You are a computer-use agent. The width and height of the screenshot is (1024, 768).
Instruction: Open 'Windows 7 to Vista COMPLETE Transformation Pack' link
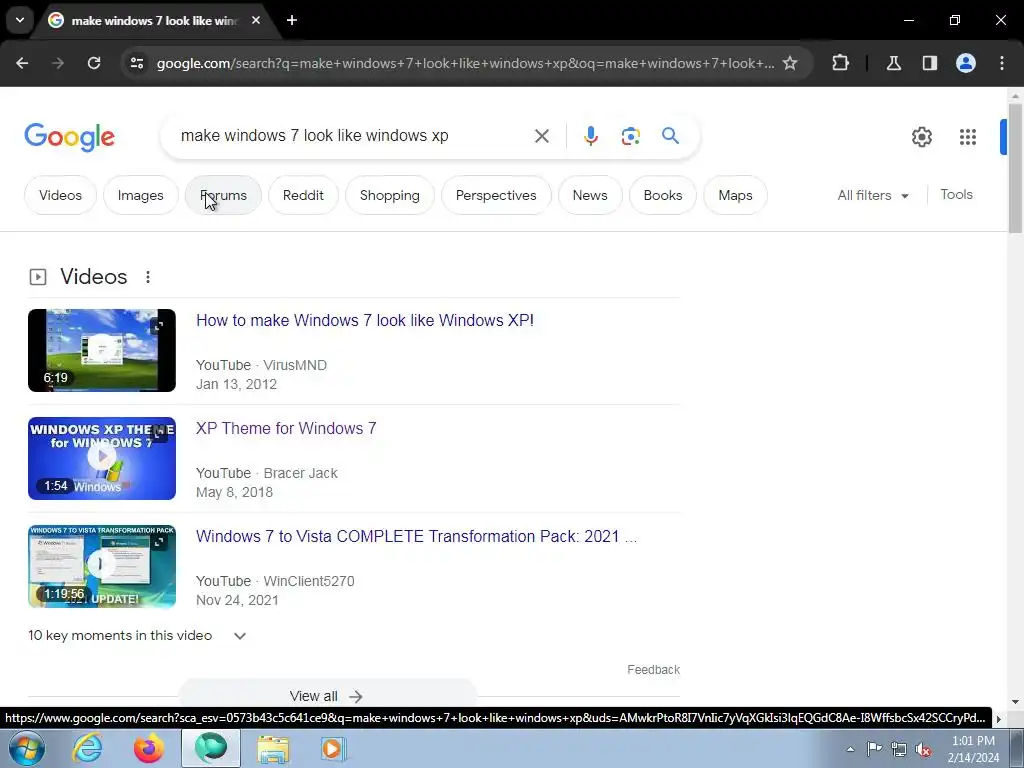click(x=416, y=536)
